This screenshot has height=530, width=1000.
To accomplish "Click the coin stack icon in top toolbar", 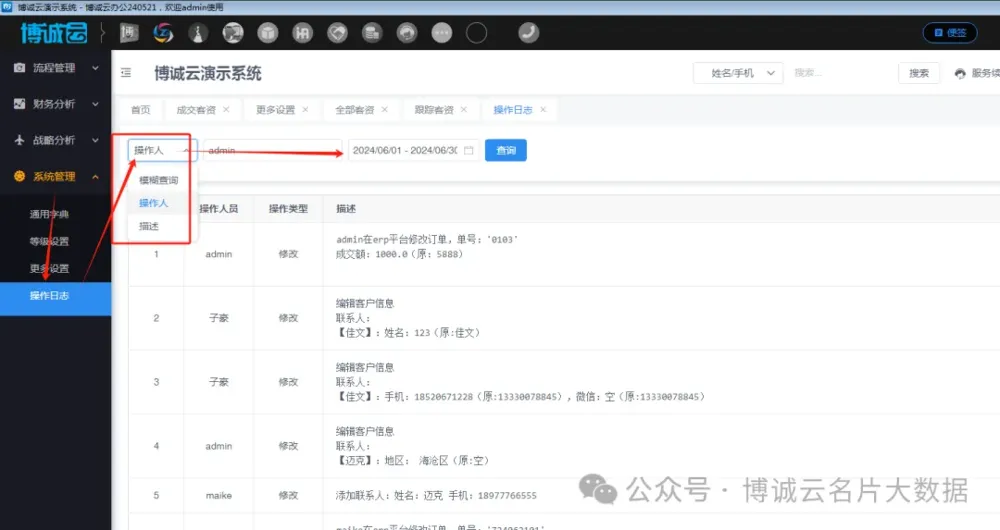I will [372, 32].
